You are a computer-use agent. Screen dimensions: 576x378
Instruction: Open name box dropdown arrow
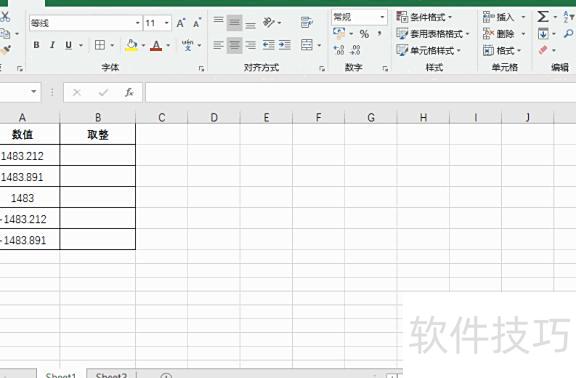coord(34,91)
